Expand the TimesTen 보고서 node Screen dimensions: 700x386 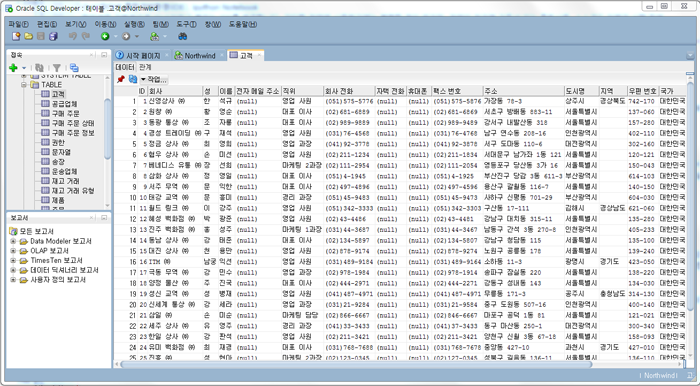[x=13, y=261]
